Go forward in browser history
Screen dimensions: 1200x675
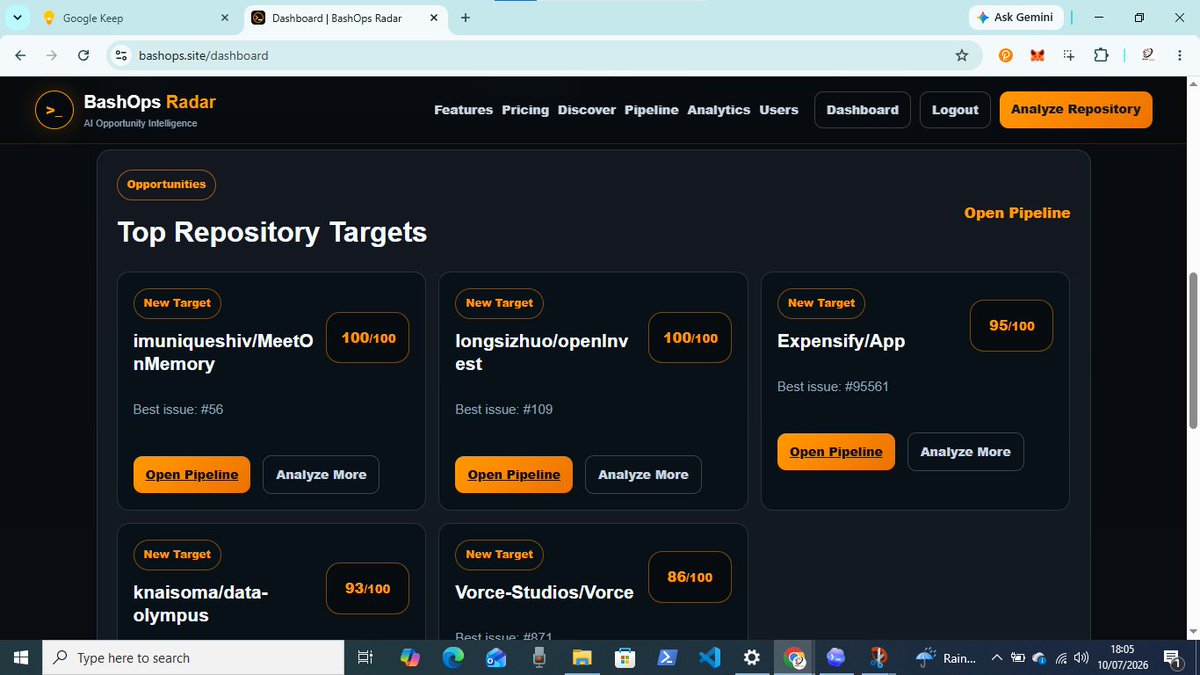click(52, 55)
